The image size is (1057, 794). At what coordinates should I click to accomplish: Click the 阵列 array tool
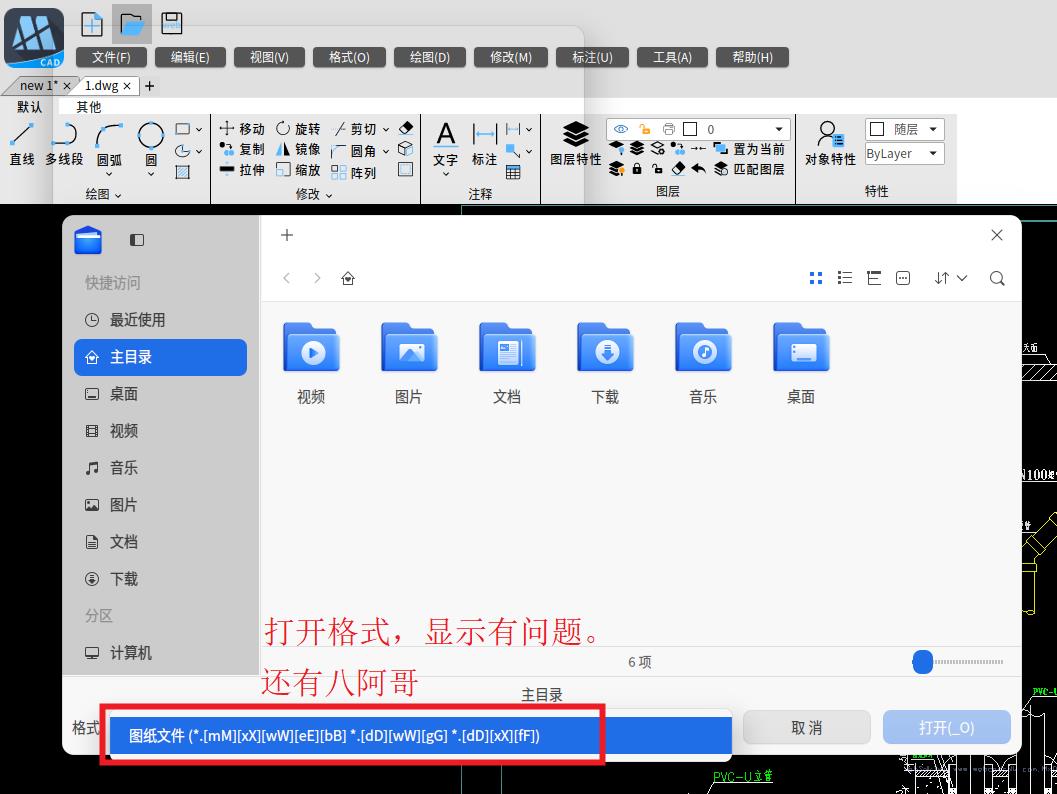[x=353, y=173]
